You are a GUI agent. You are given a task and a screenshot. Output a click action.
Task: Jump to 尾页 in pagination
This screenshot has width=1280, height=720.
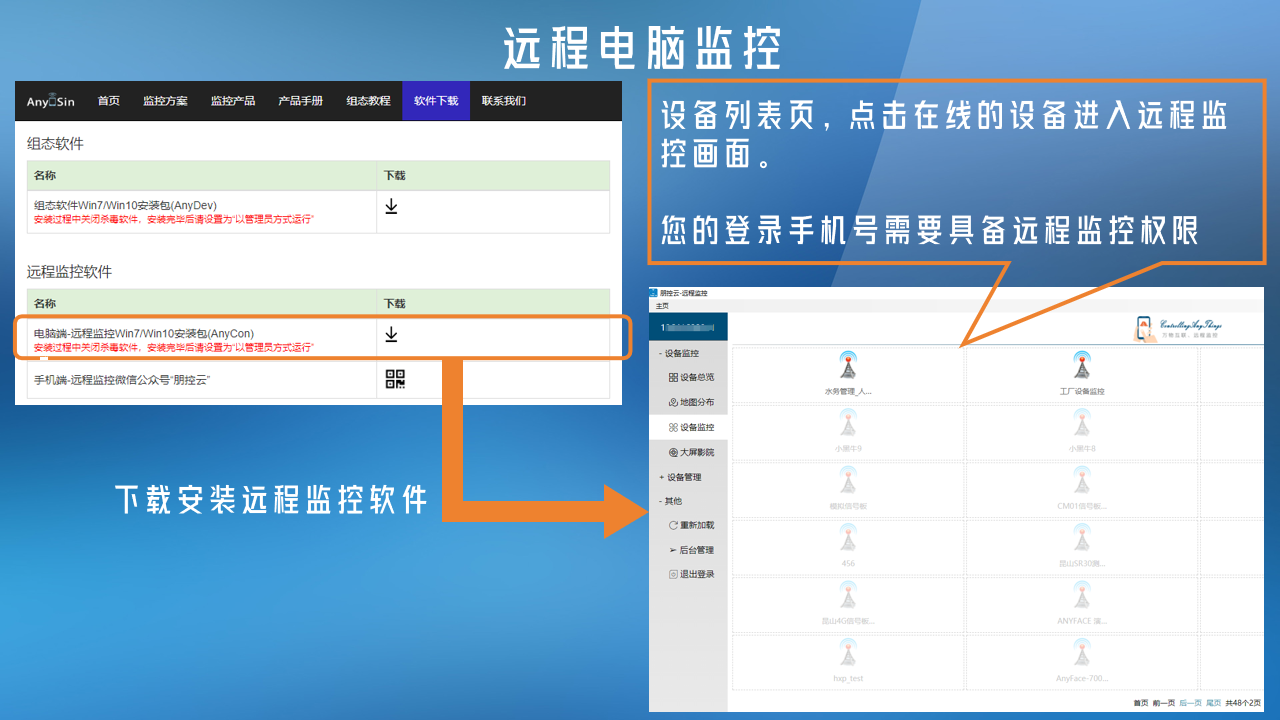1213,703
